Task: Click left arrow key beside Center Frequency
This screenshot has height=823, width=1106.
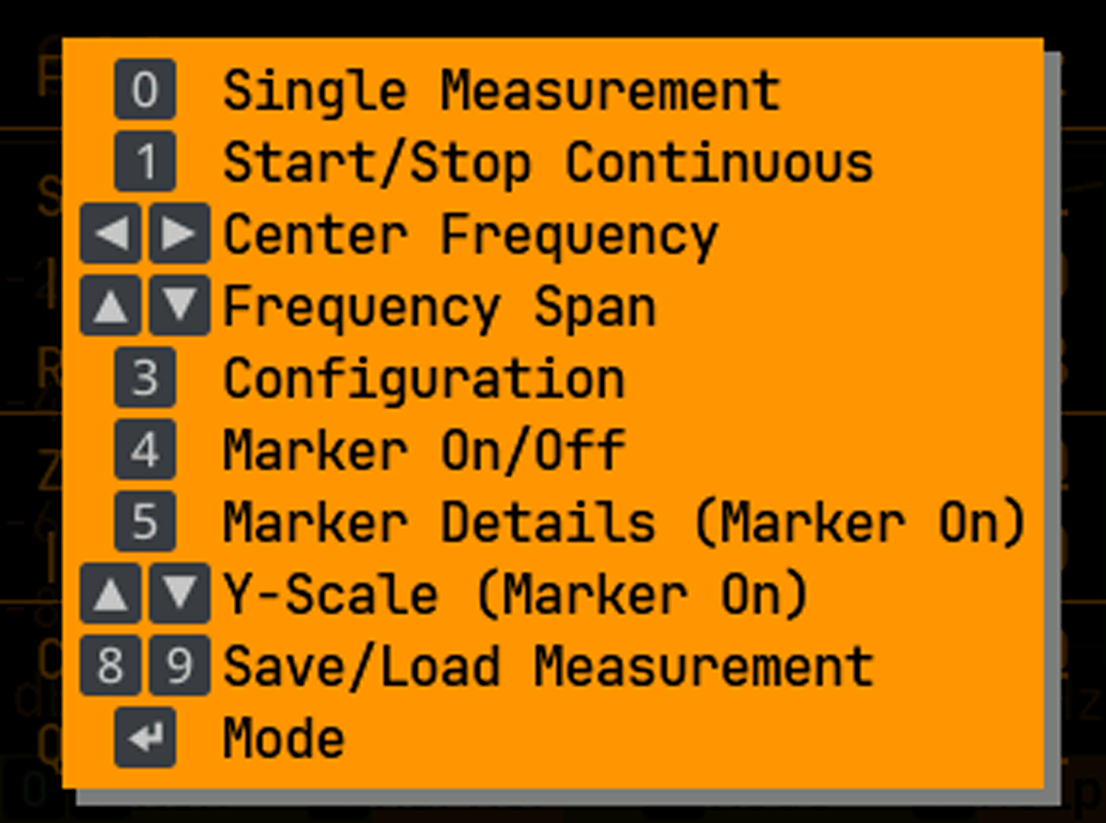Action: coord(111,234)
